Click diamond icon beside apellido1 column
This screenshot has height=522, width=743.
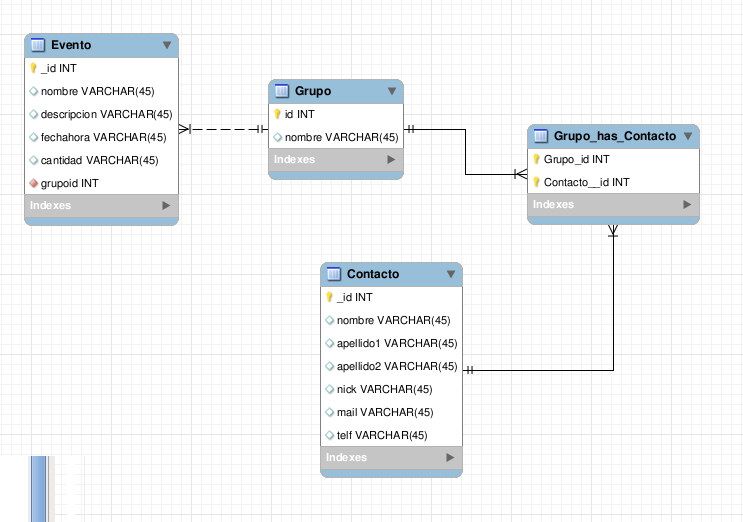[330, 343]
